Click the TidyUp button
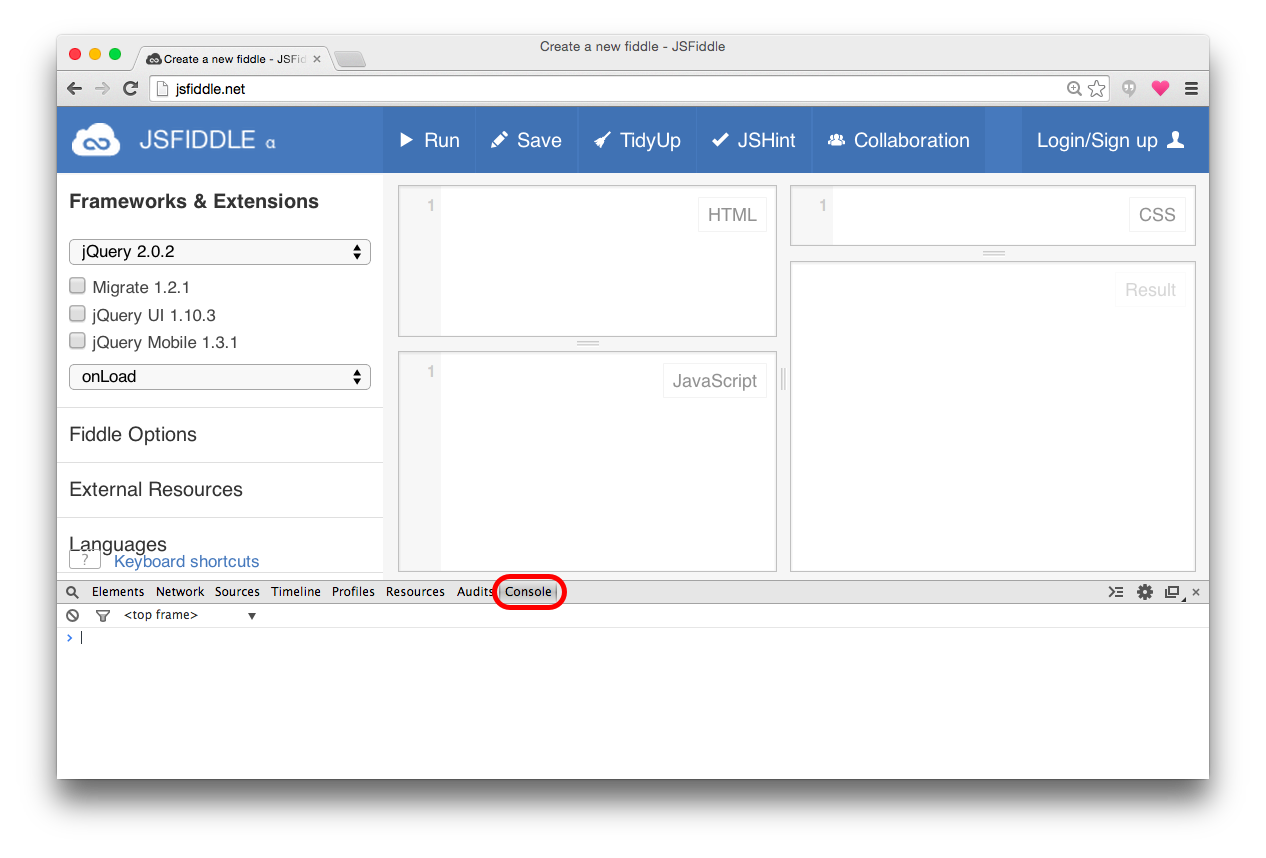 637,140
